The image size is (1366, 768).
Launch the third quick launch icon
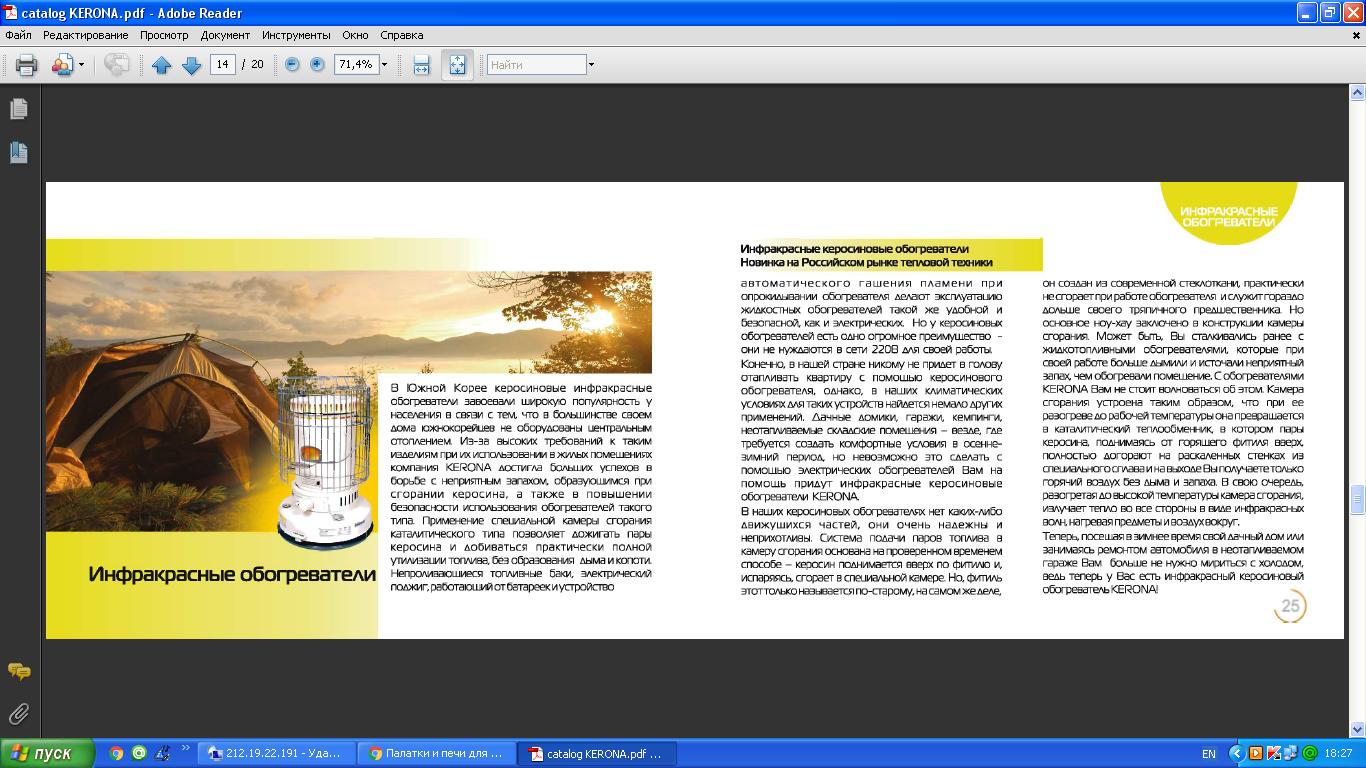pos(162,753)
